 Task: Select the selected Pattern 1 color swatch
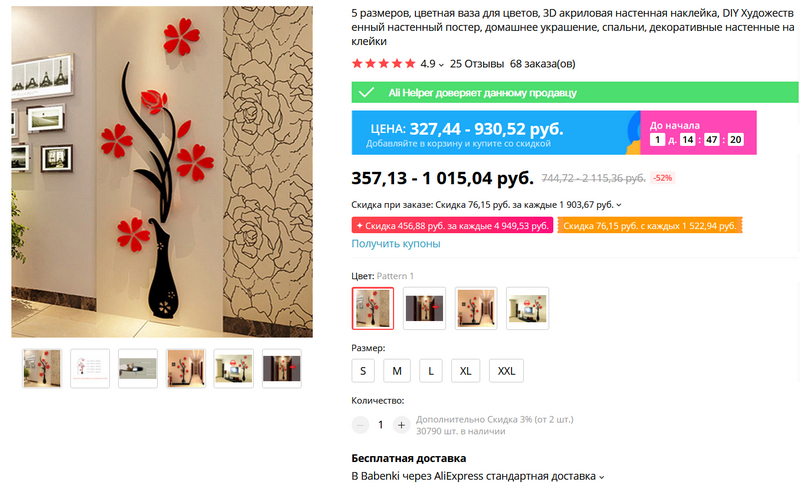[373, 308]
